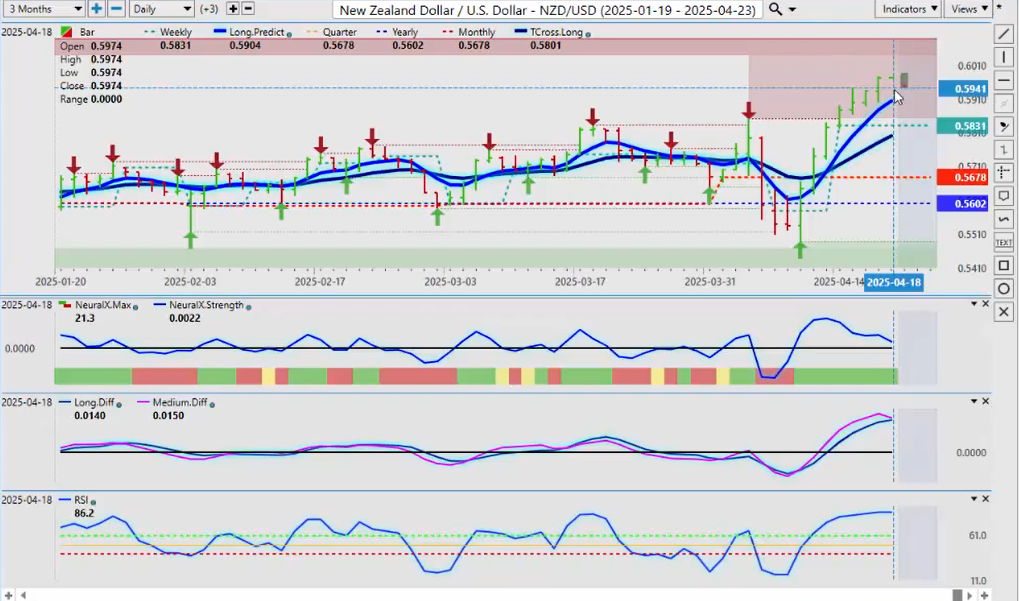Select the trend line drawing tool
Image resolution: width=1019 pixels, height=601 pixels.
point(1004,35)
